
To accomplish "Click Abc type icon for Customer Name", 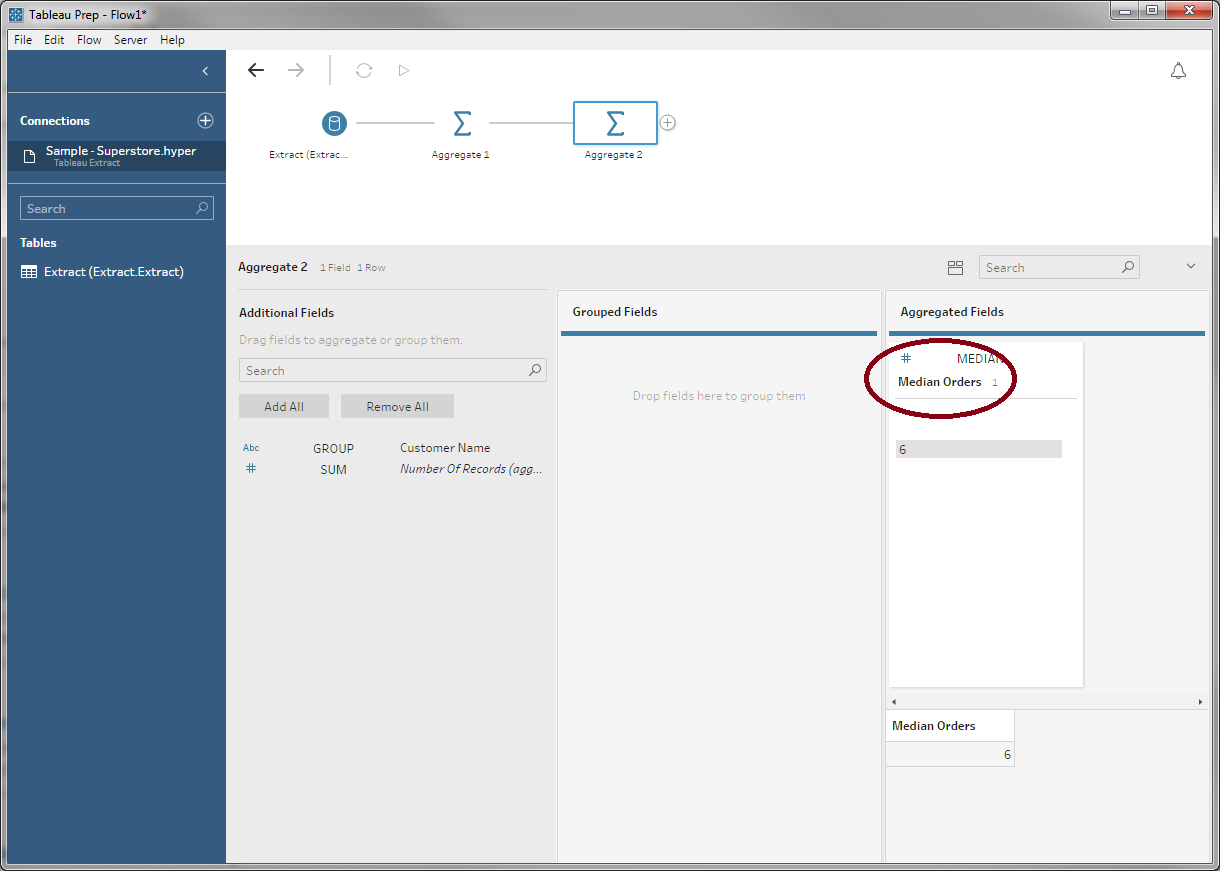I will (x=251, y=448).
